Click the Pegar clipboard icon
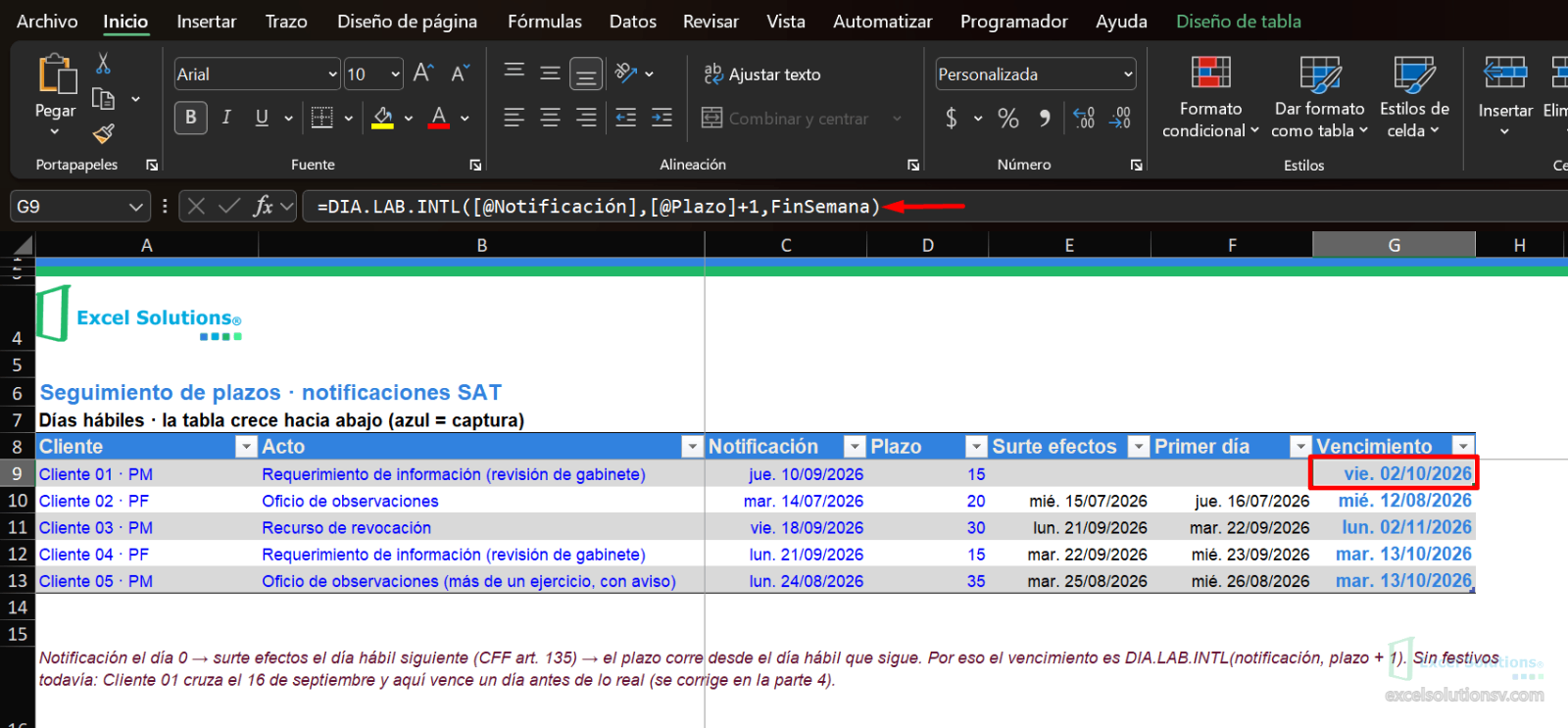 (x=57, y=73)
